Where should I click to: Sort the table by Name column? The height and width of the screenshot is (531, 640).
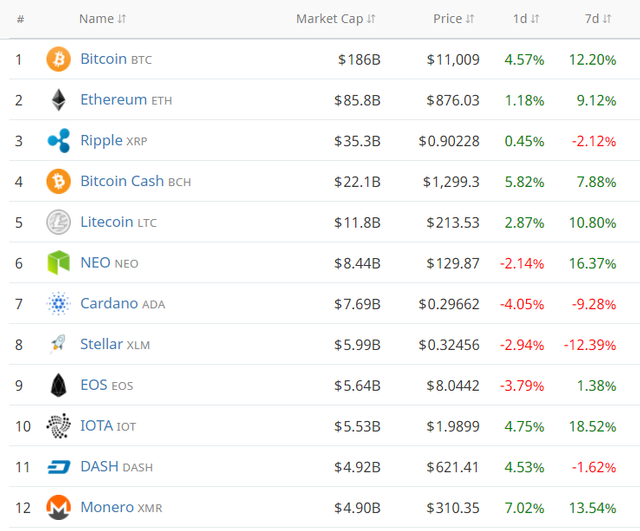102,19
